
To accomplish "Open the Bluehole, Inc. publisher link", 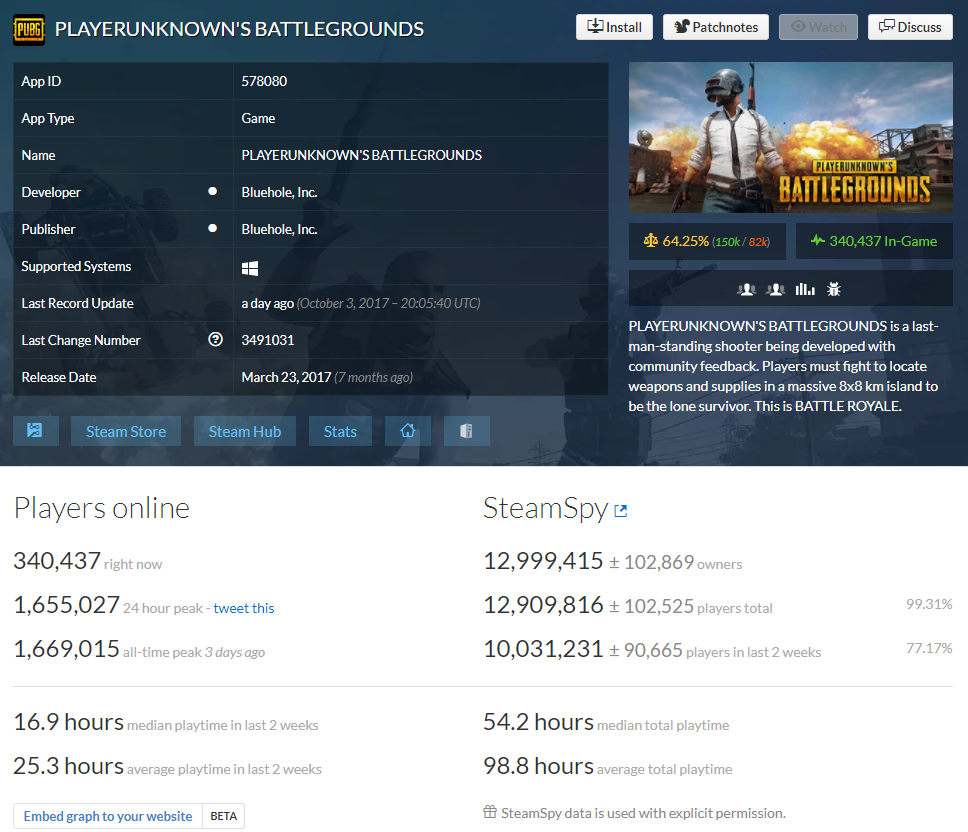I will pos(279,229).
